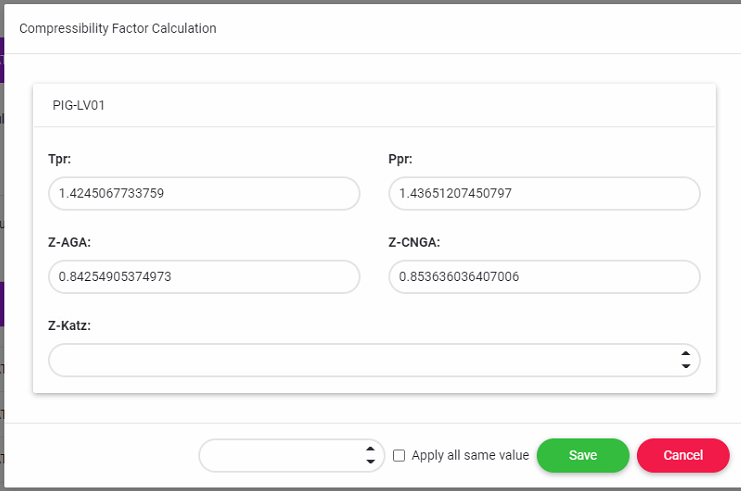Click the Ppr field label

pos(400,159)
